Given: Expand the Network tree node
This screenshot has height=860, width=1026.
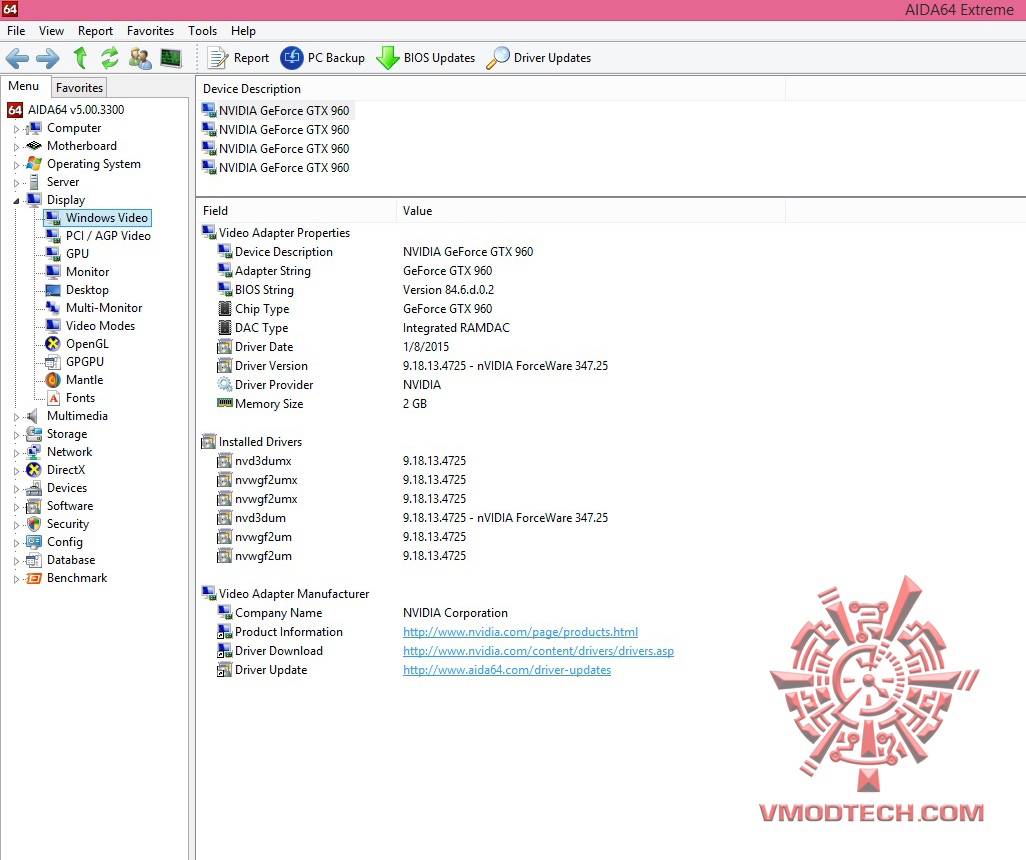Looking at the screenshot, I should [17, 453].
